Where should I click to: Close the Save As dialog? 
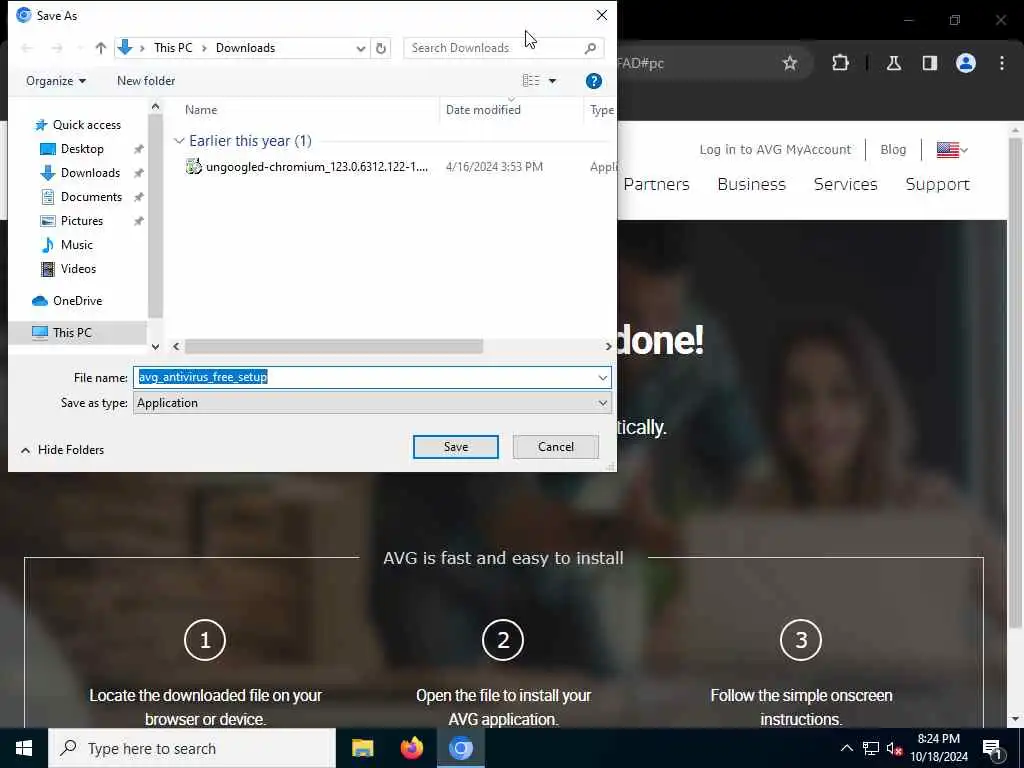[601, 15]
